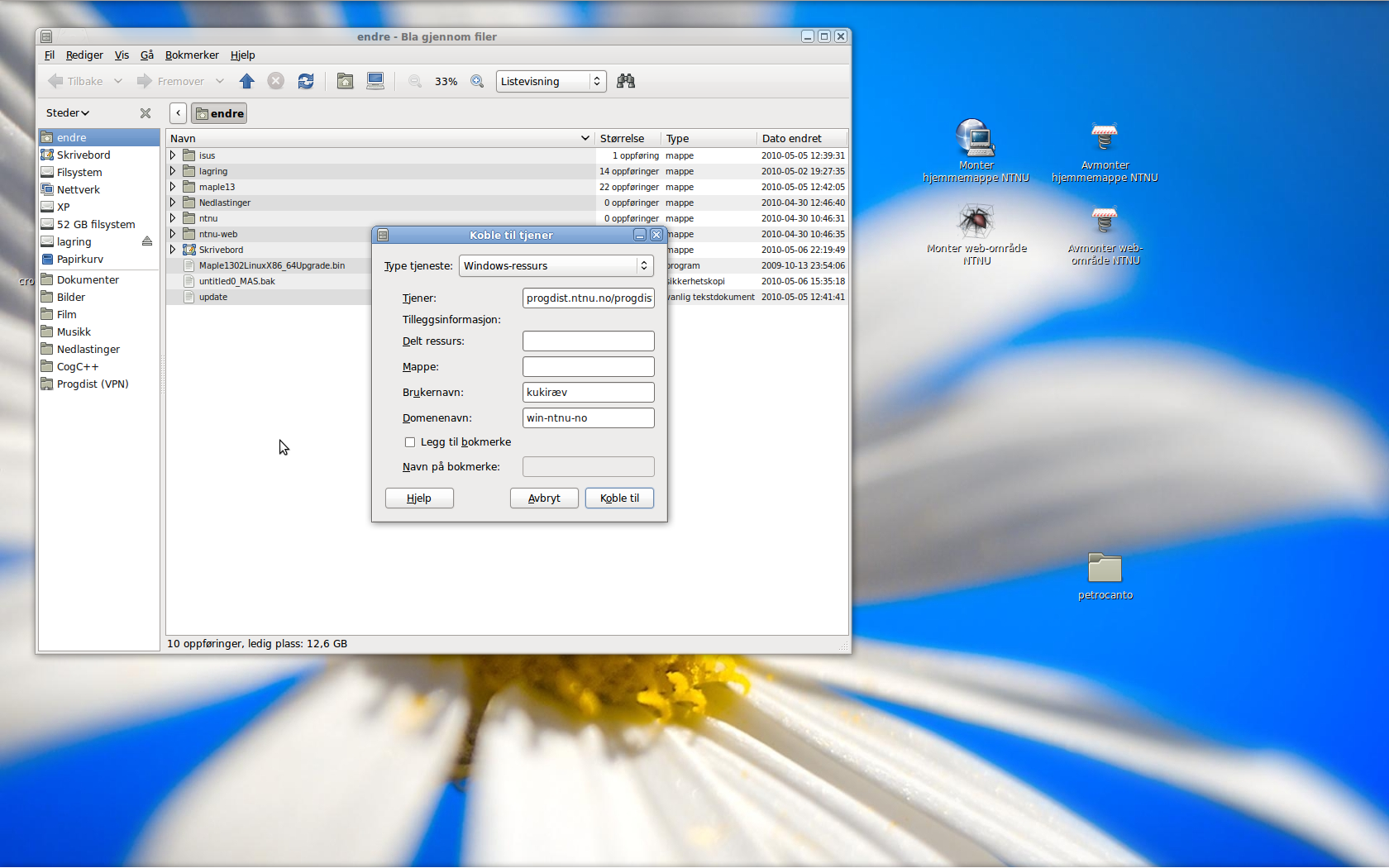Search files with the binoculars icon
The width and height of the screenshot is (1389, 868).
[626, 81]
